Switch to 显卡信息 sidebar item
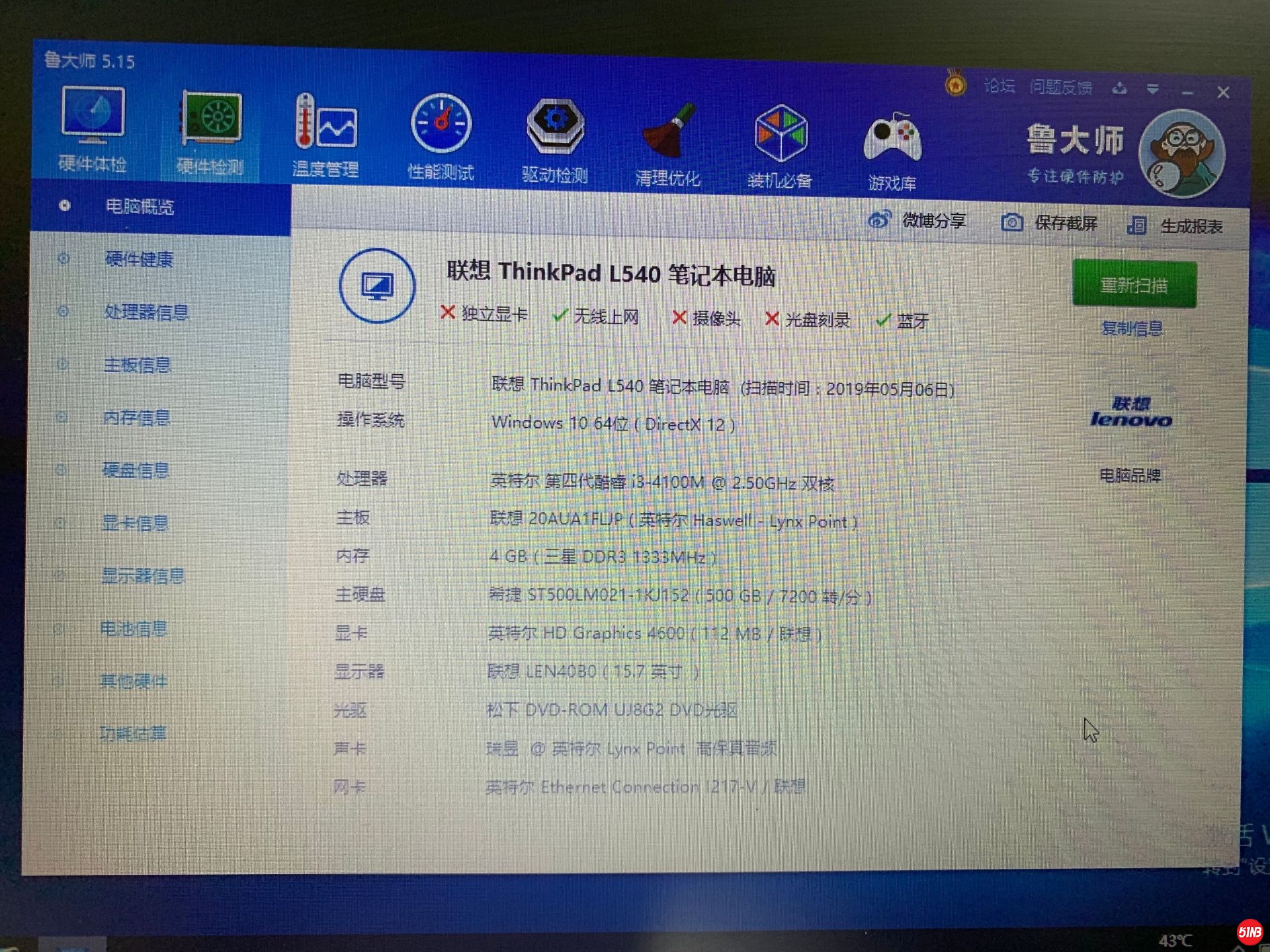1270x952 pixels. click(135, 524)
